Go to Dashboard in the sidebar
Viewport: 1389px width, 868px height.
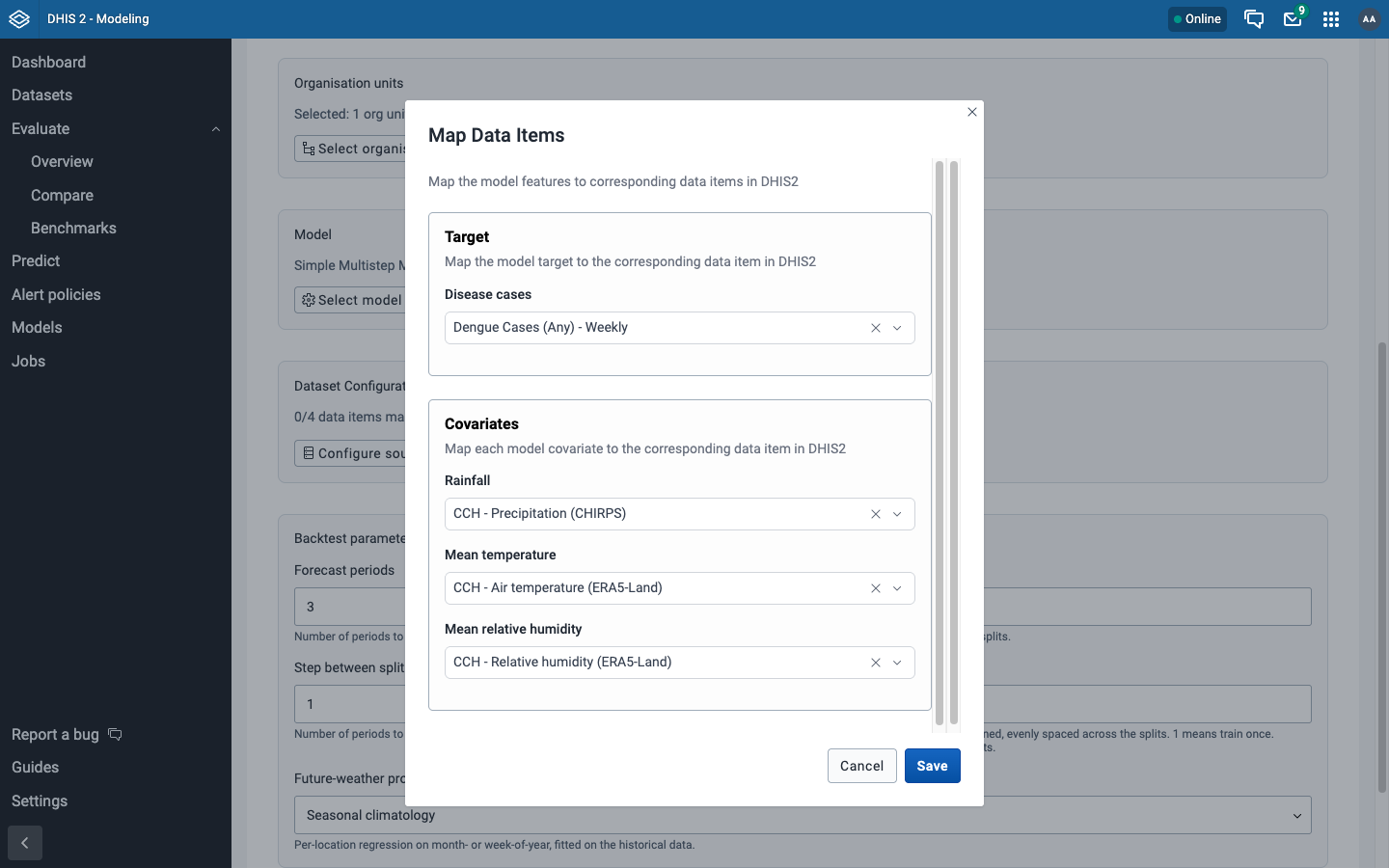point(48,63)
